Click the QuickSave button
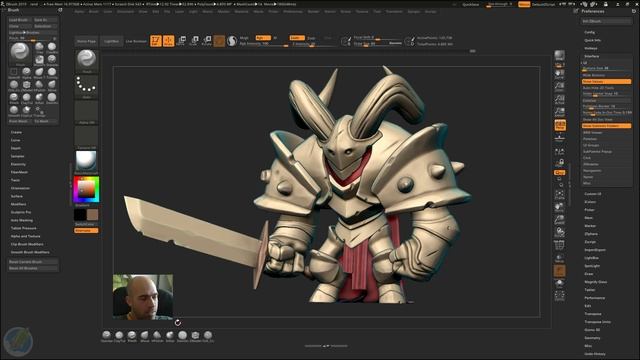 click(471, 4)
